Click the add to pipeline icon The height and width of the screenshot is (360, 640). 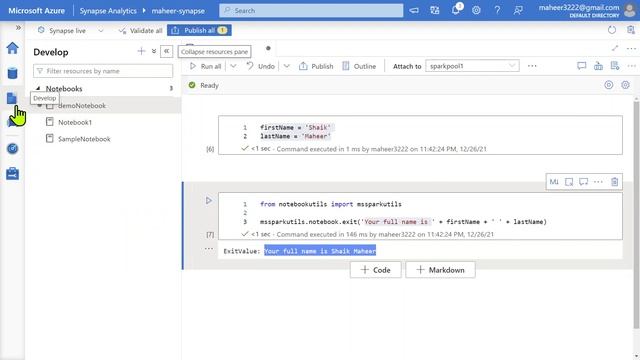(598, 66)
